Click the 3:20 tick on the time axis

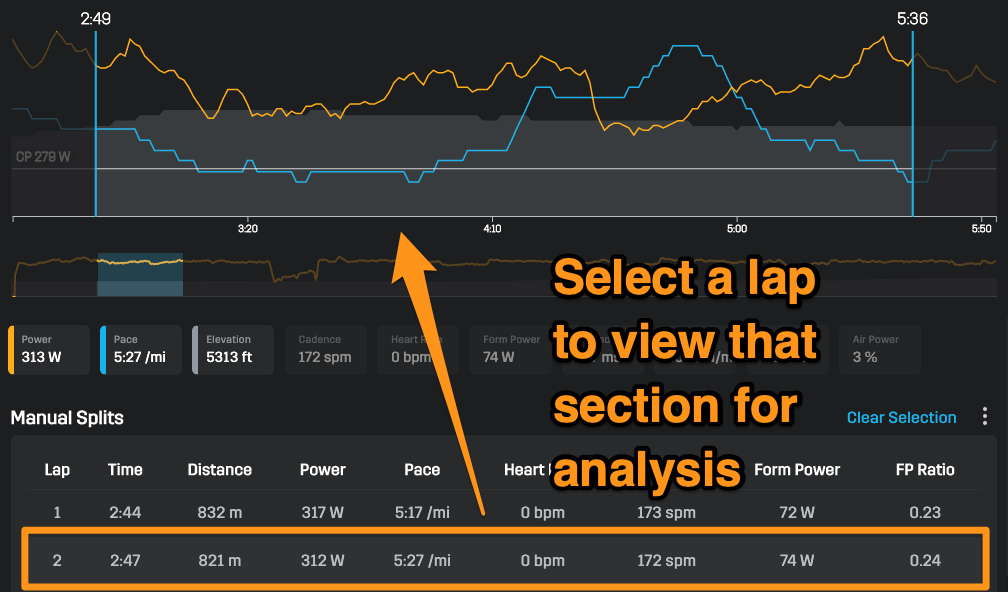pyautogui.click(x=248, y=228)
